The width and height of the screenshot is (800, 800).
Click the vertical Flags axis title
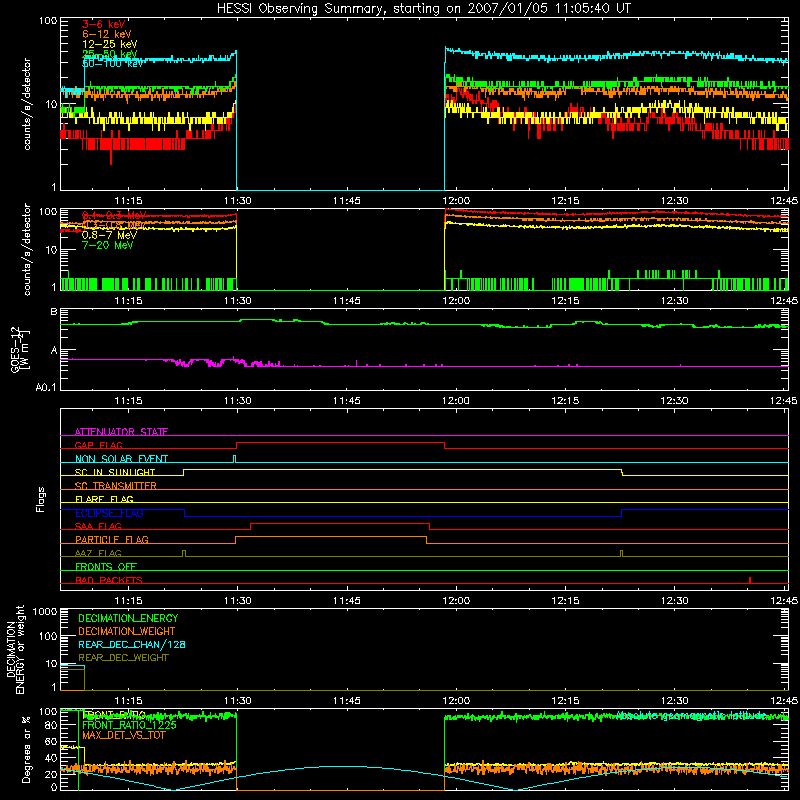coord(41,499)
